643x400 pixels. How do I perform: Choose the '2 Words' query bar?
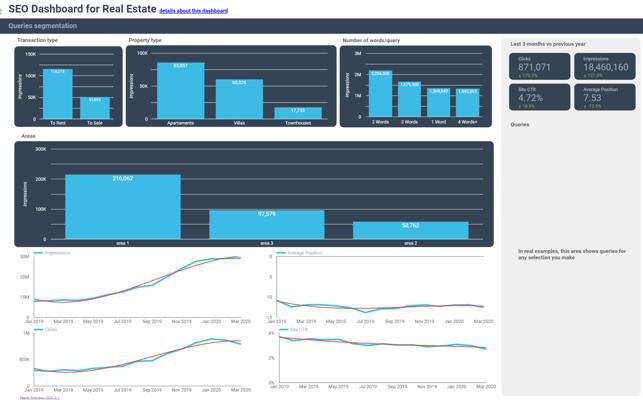[x=380, y=95]
